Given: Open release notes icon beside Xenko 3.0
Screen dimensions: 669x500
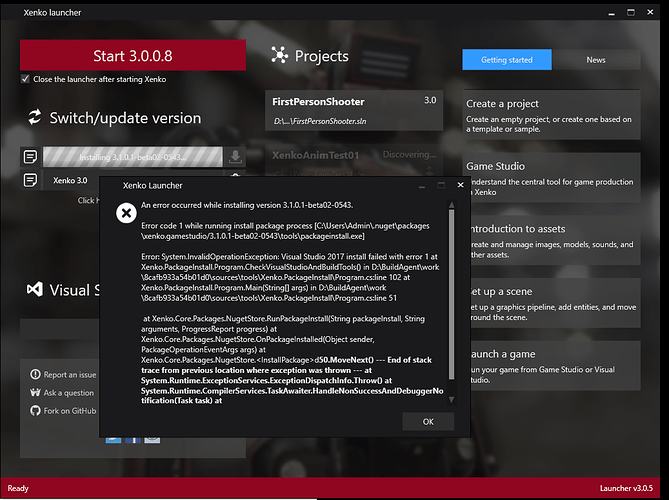Looking at the screenshot, I should point(30,180).
